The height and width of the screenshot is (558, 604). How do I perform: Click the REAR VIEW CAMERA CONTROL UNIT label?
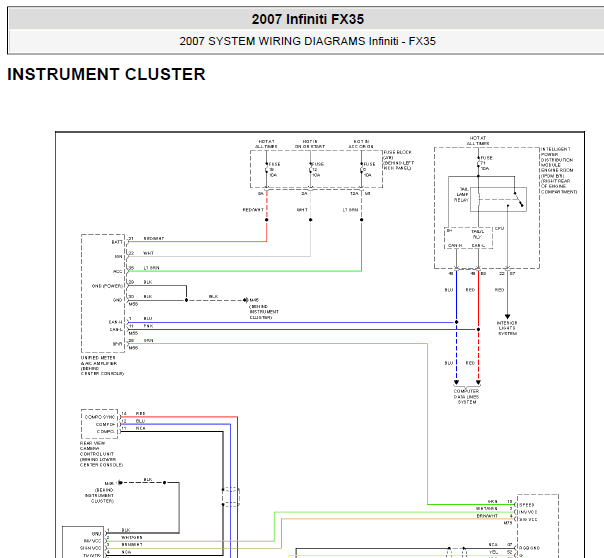coord(101,454)
